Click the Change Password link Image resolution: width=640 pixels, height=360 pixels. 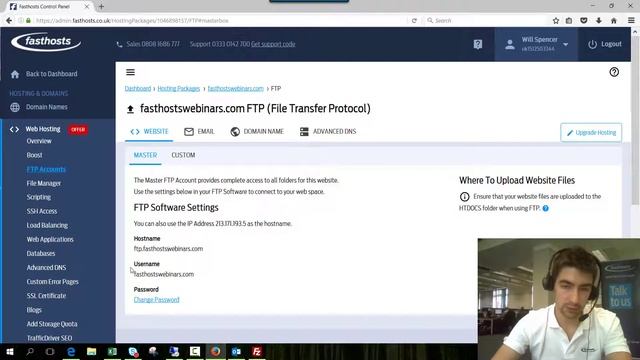click(x=156, y=300)
